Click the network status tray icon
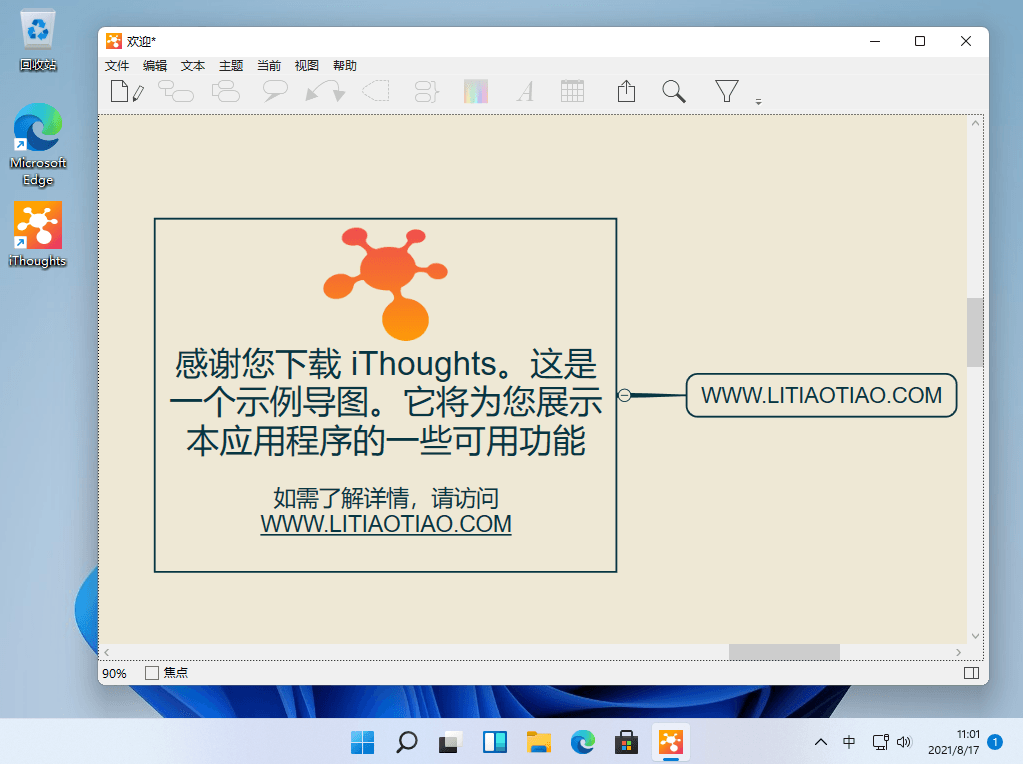Screen dimensions: 1023x764 pos(881,742)
